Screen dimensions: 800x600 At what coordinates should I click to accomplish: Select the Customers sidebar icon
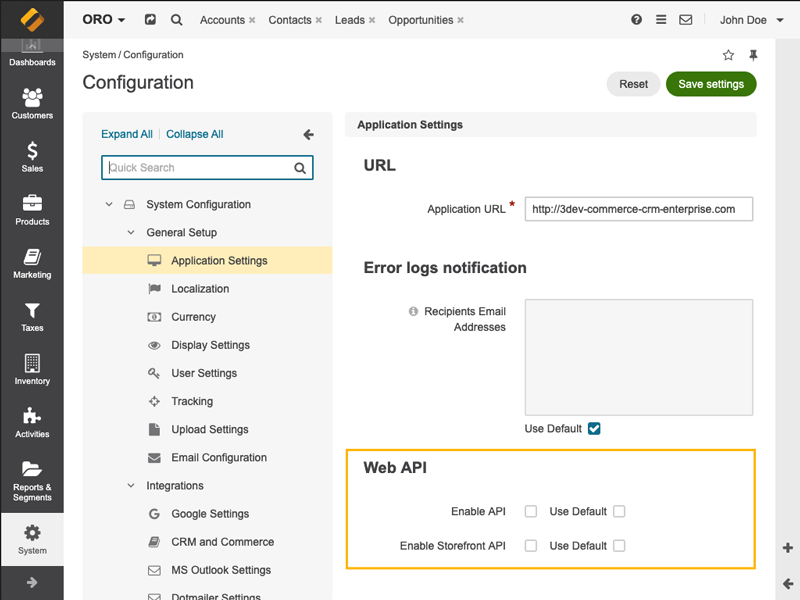click(32, 103)
